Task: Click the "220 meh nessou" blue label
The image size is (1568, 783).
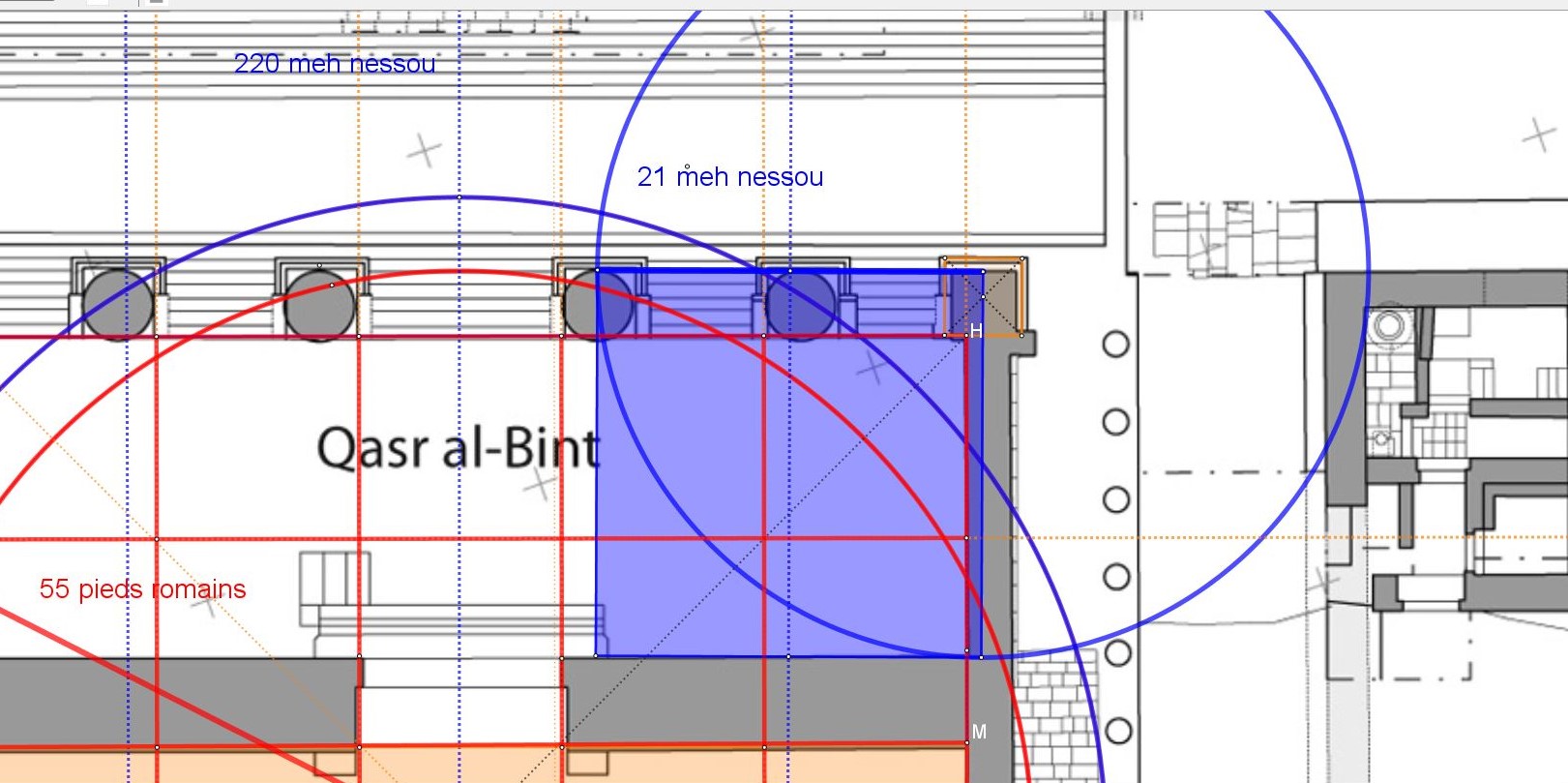Action: click(335, 64)
